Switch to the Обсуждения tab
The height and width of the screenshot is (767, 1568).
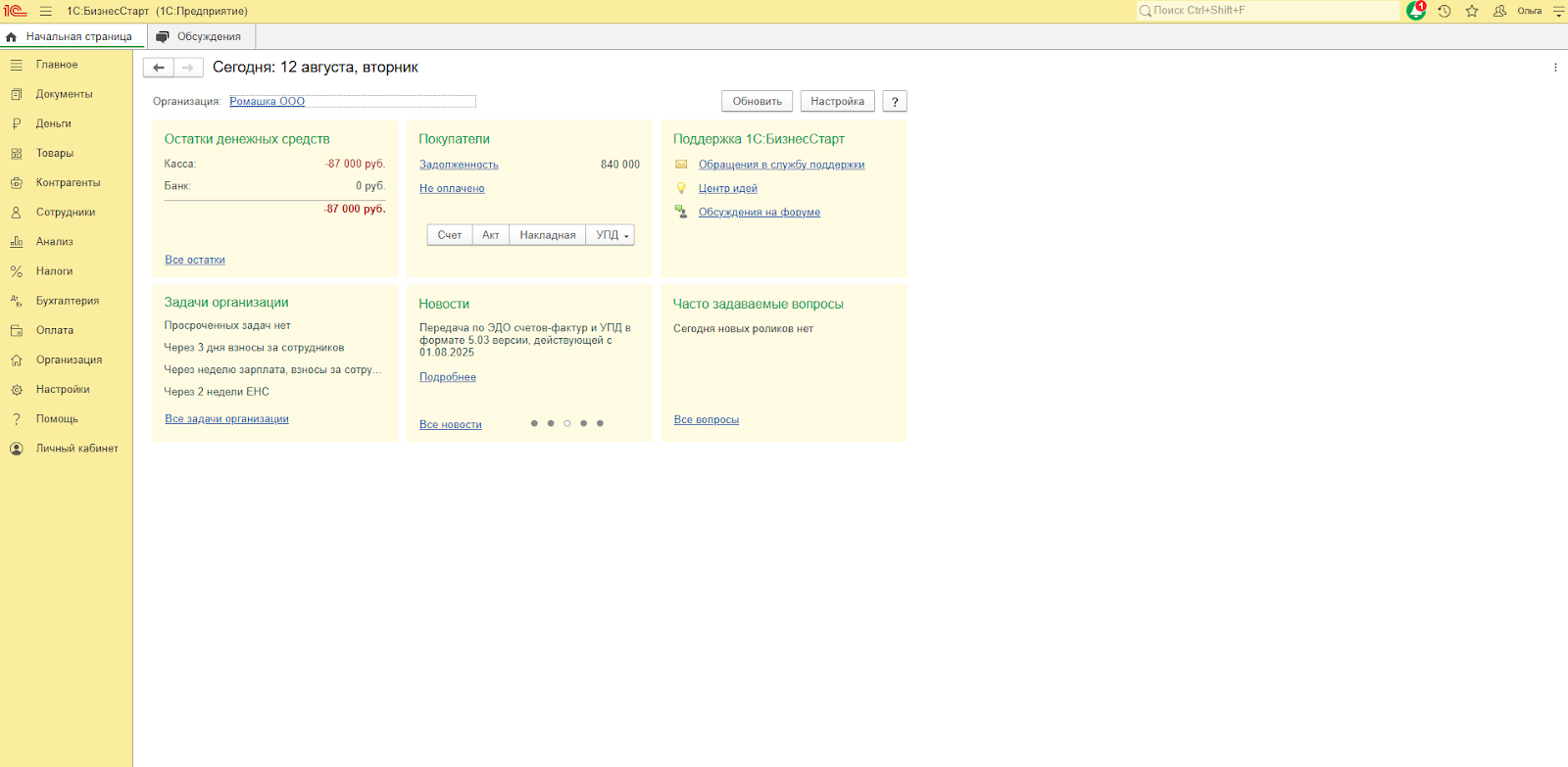(x=201, y=36)
